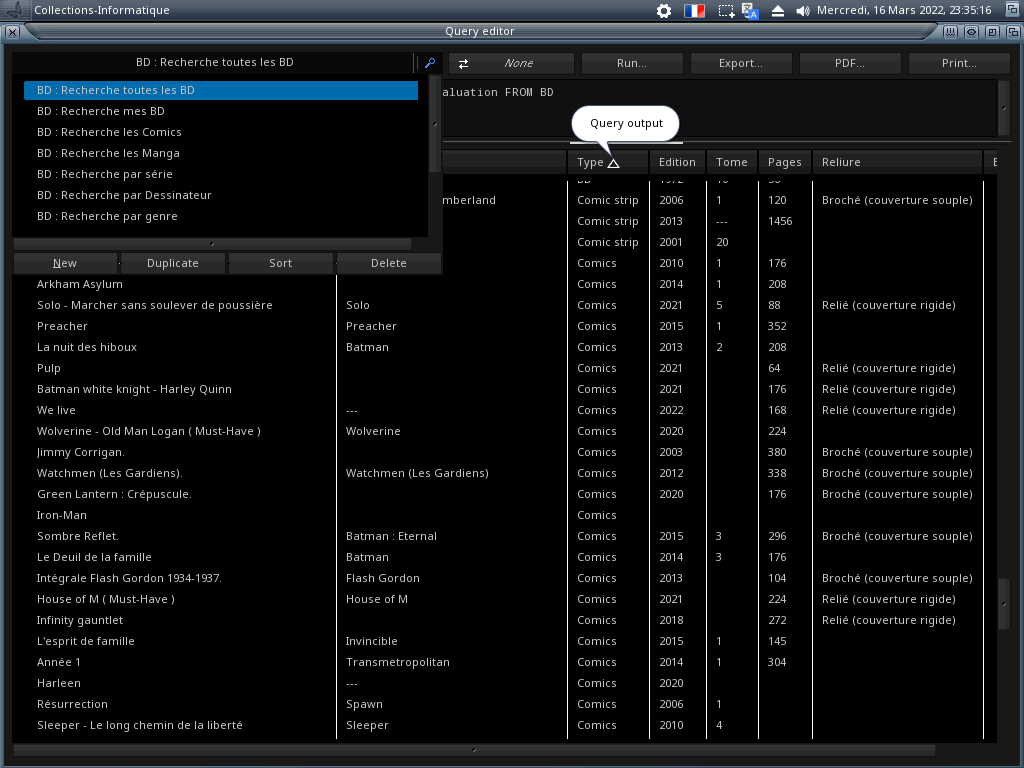Click the Type column sort arrow
Screen dimensions: 1024x768
tap(613, 163)
